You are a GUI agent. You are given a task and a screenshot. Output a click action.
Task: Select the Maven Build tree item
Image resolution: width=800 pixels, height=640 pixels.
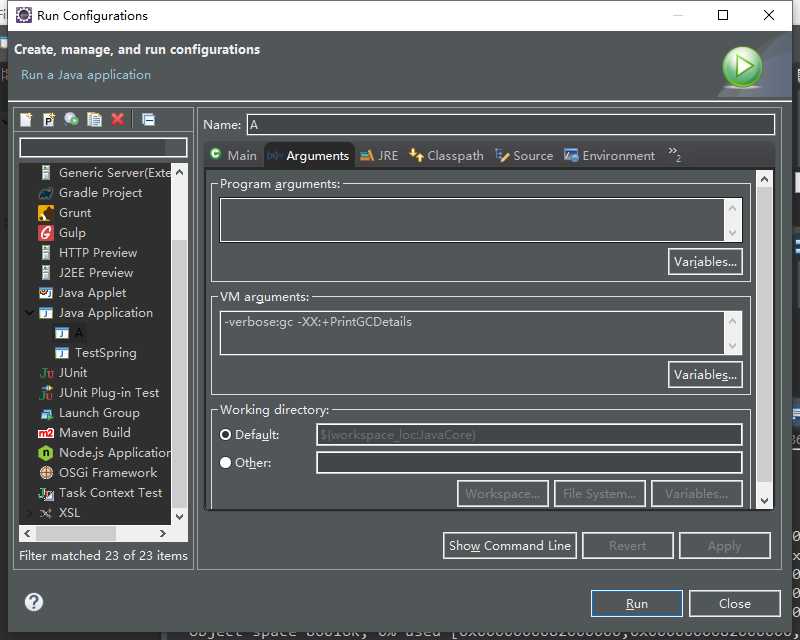(x=94, y=433)
